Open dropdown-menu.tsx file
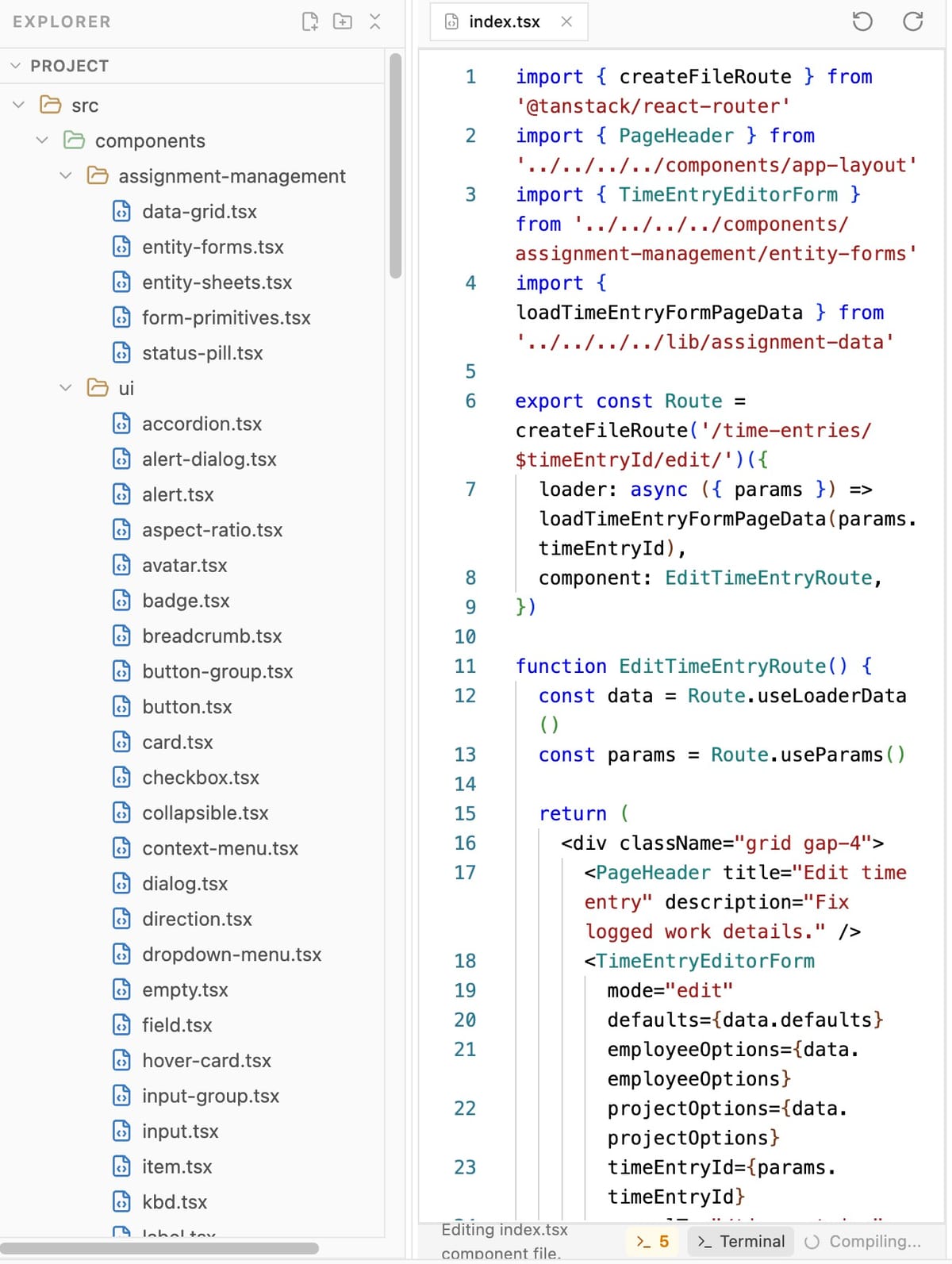Viewport: 952px width, 1264px height. [x=232, y=955]
